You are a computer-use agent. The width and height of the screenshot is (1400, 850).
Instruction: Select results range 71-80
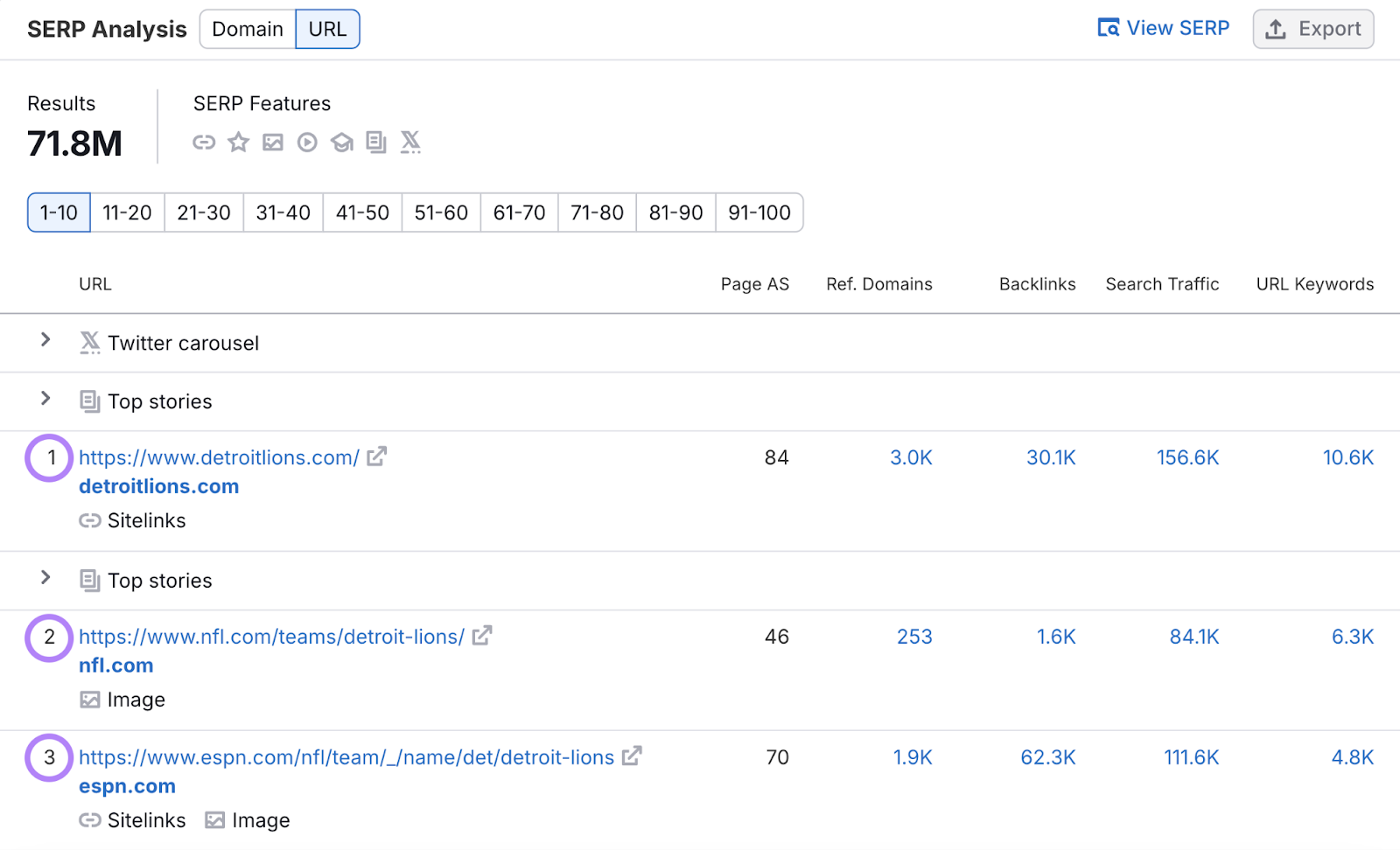[x=597, y=212]
